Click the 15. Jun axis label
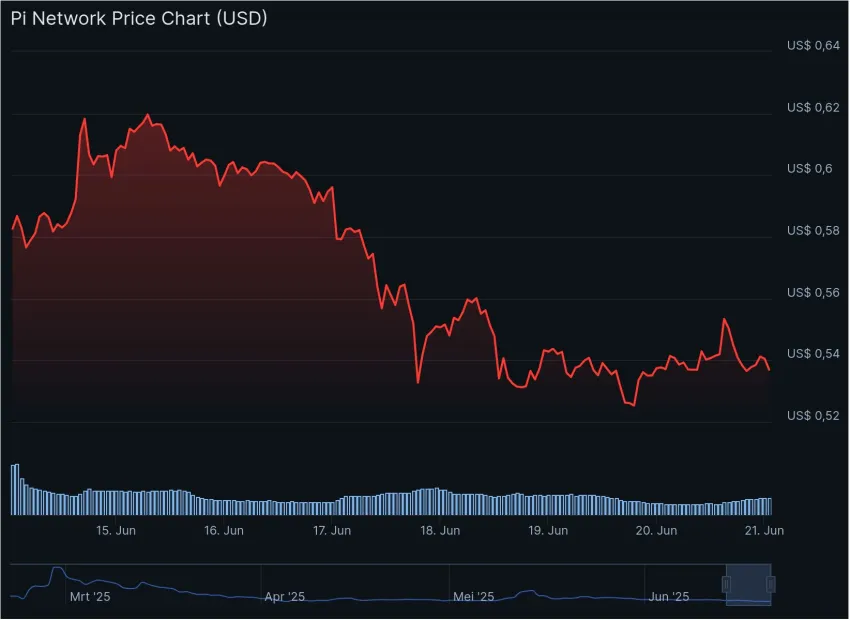 coord(115,531)
